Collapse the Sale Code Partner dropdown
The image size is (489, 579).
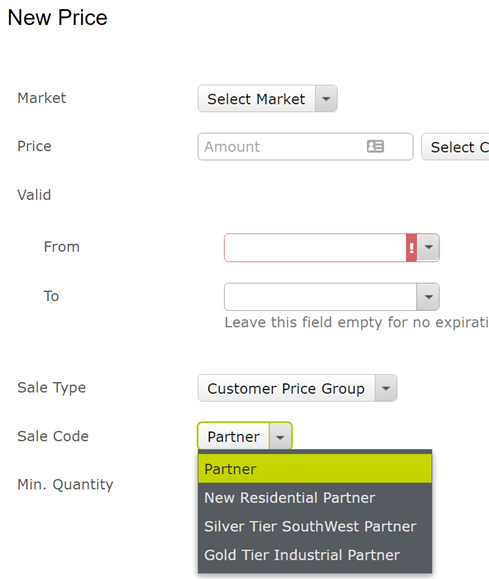[245, 436]
